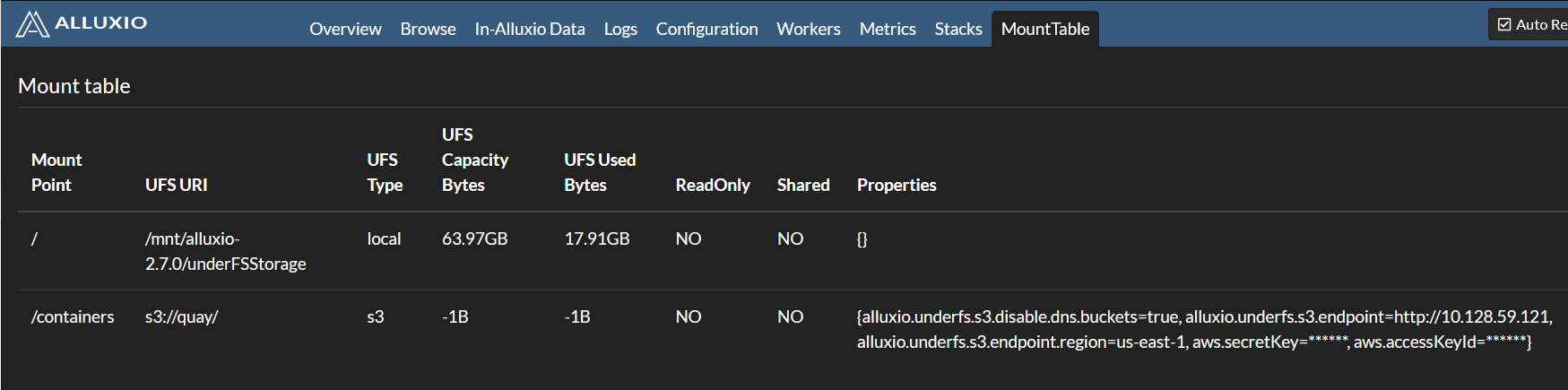Screen dimensions: 1568x390
Task: View the Workers tab
Action: pos(809,29)
